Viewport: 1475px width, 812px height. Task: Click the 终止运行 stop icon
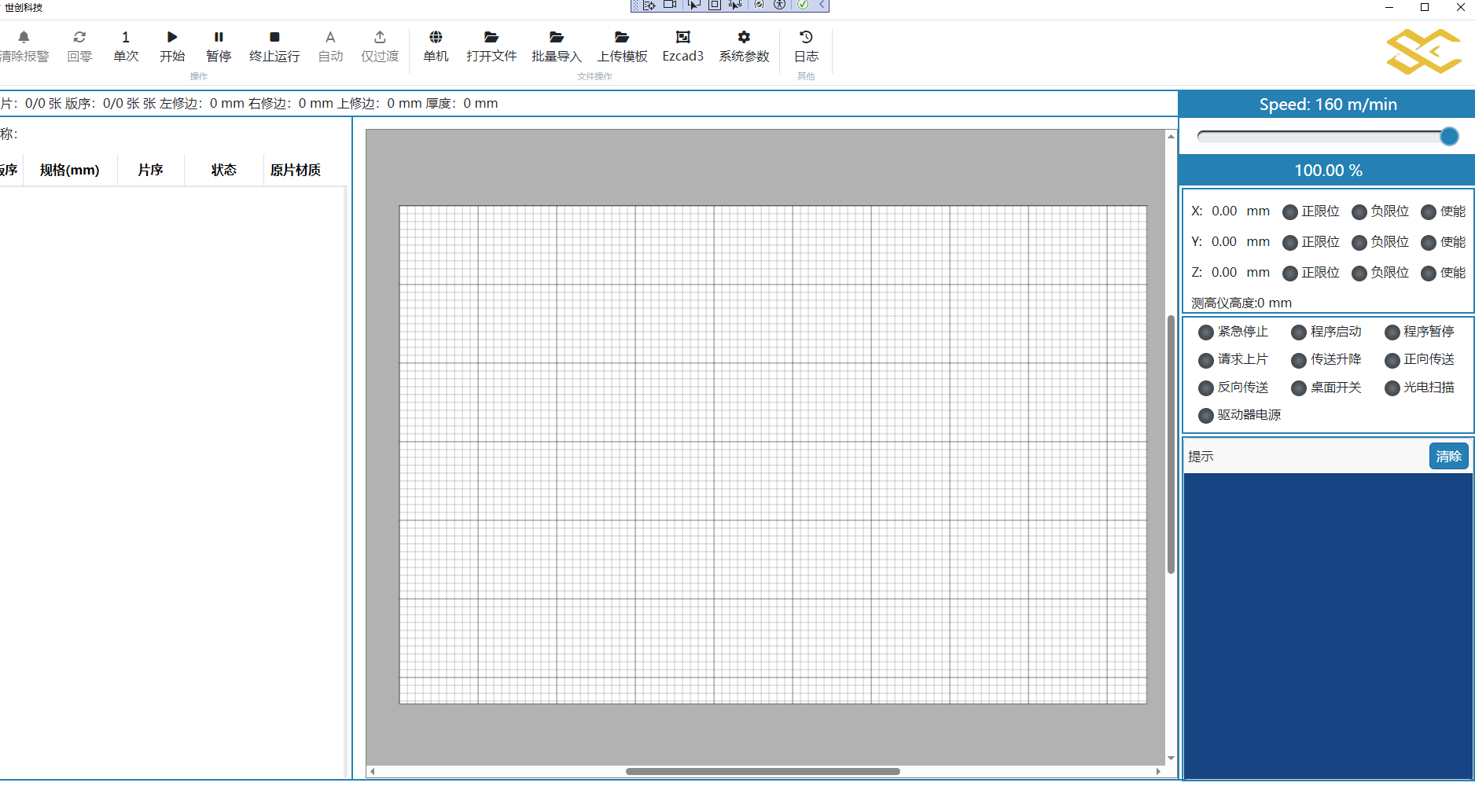274,37
